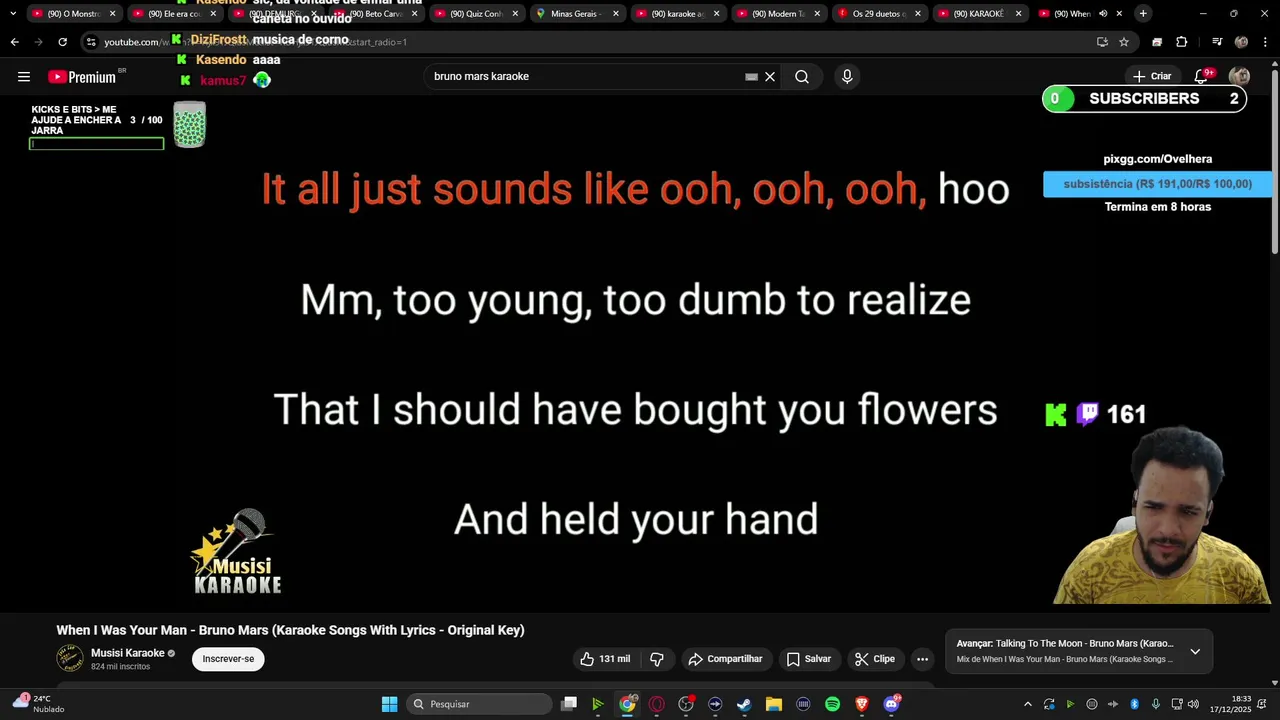
Task: Open the Windows Start menu
Action: [389, 704]
